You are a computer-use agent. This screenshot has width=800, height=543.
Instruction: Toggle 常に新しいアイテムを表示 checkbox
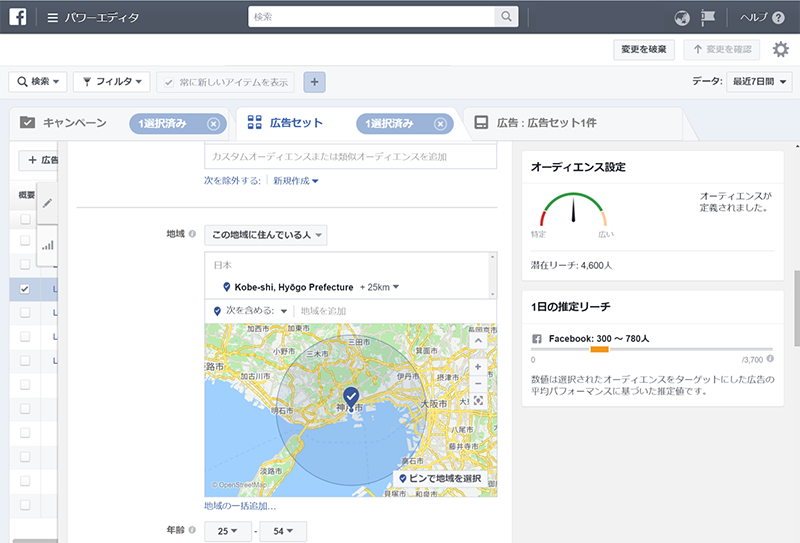[x=169, y=82]
